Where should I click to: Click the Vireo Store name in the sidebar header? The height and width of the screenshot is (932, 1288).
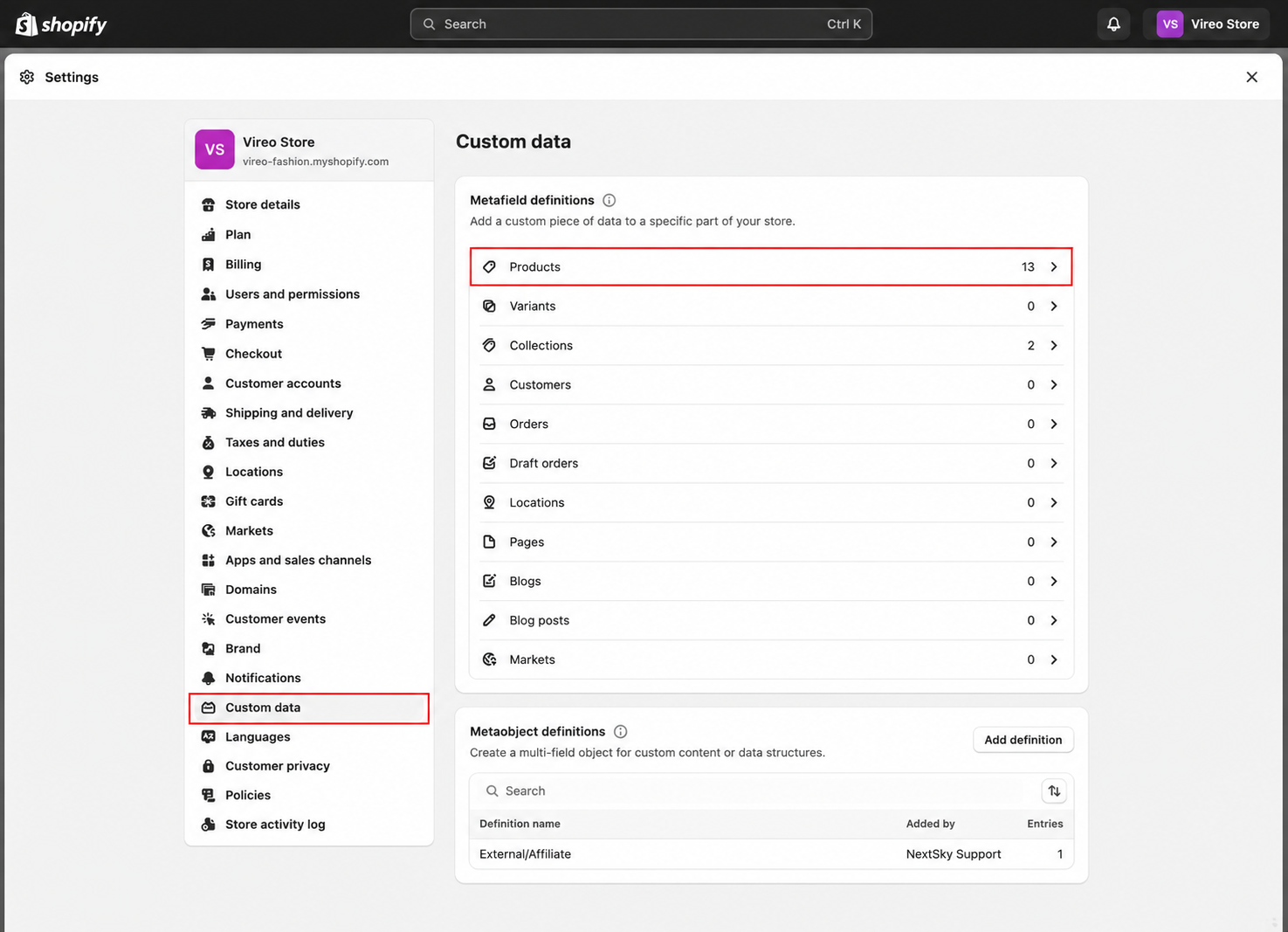pos(279,142)
